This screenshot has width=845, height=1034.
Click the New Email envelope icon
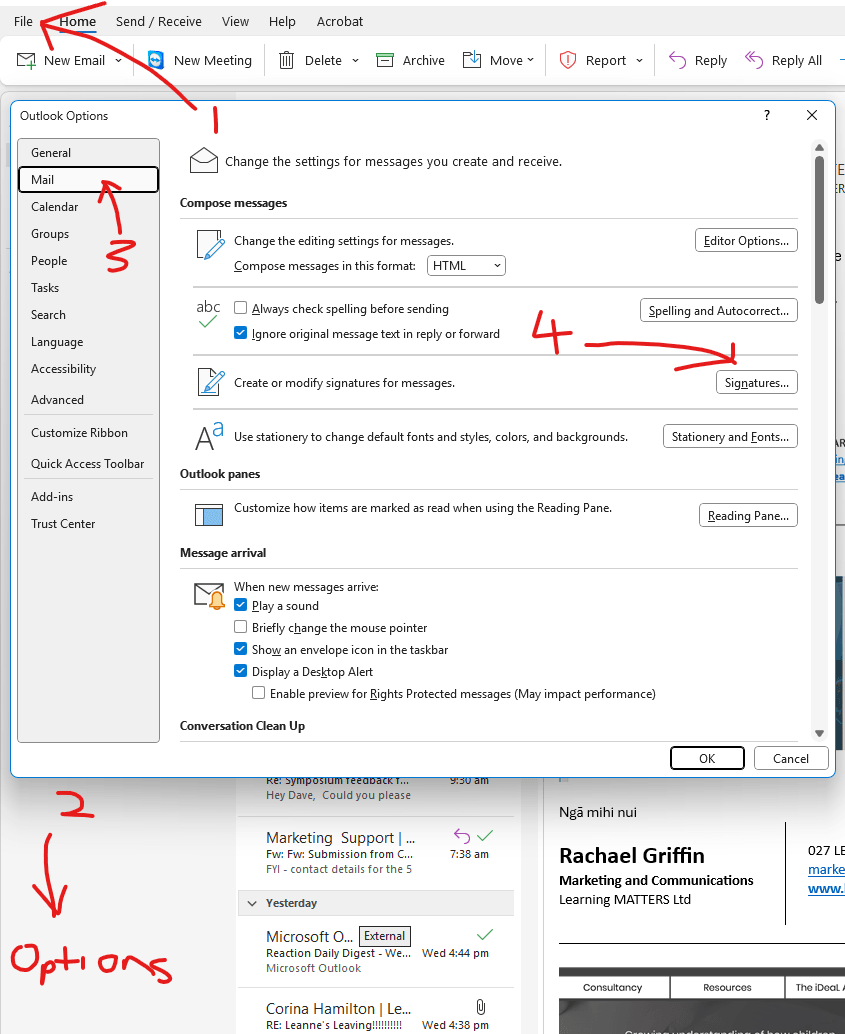[26, 61]
